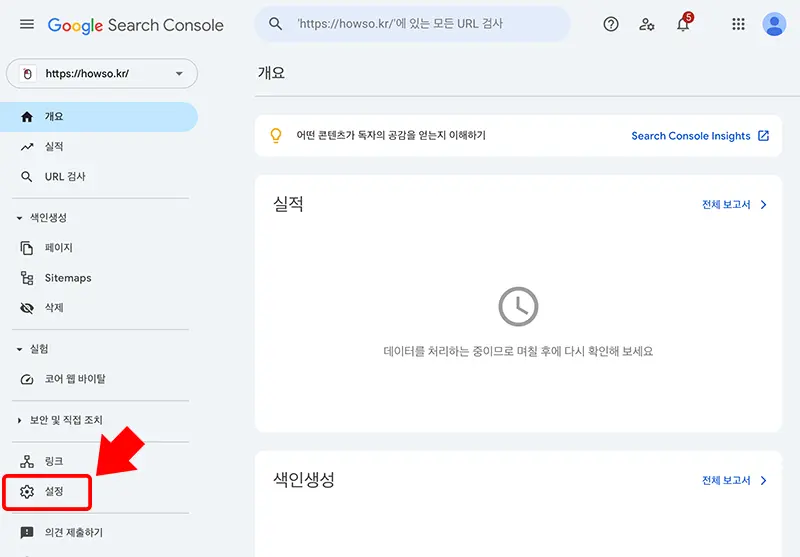The height and width of the screenshot is (557, 800).
Task: Click the chevron next to 색인생성 전체 보고서
Action: [763, 480]
